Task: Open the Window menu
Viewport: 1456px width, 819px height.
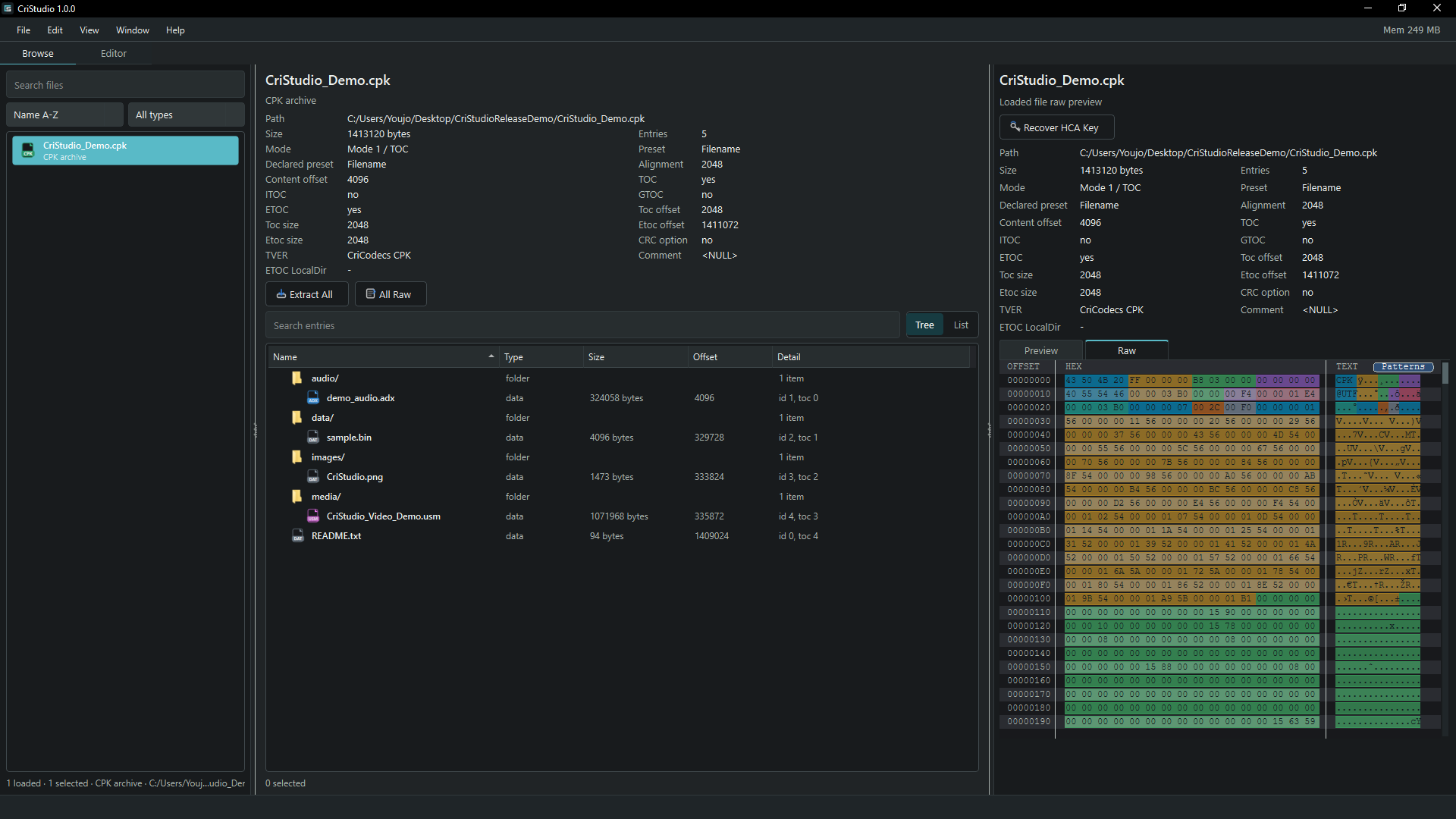Action: [133, 30]
